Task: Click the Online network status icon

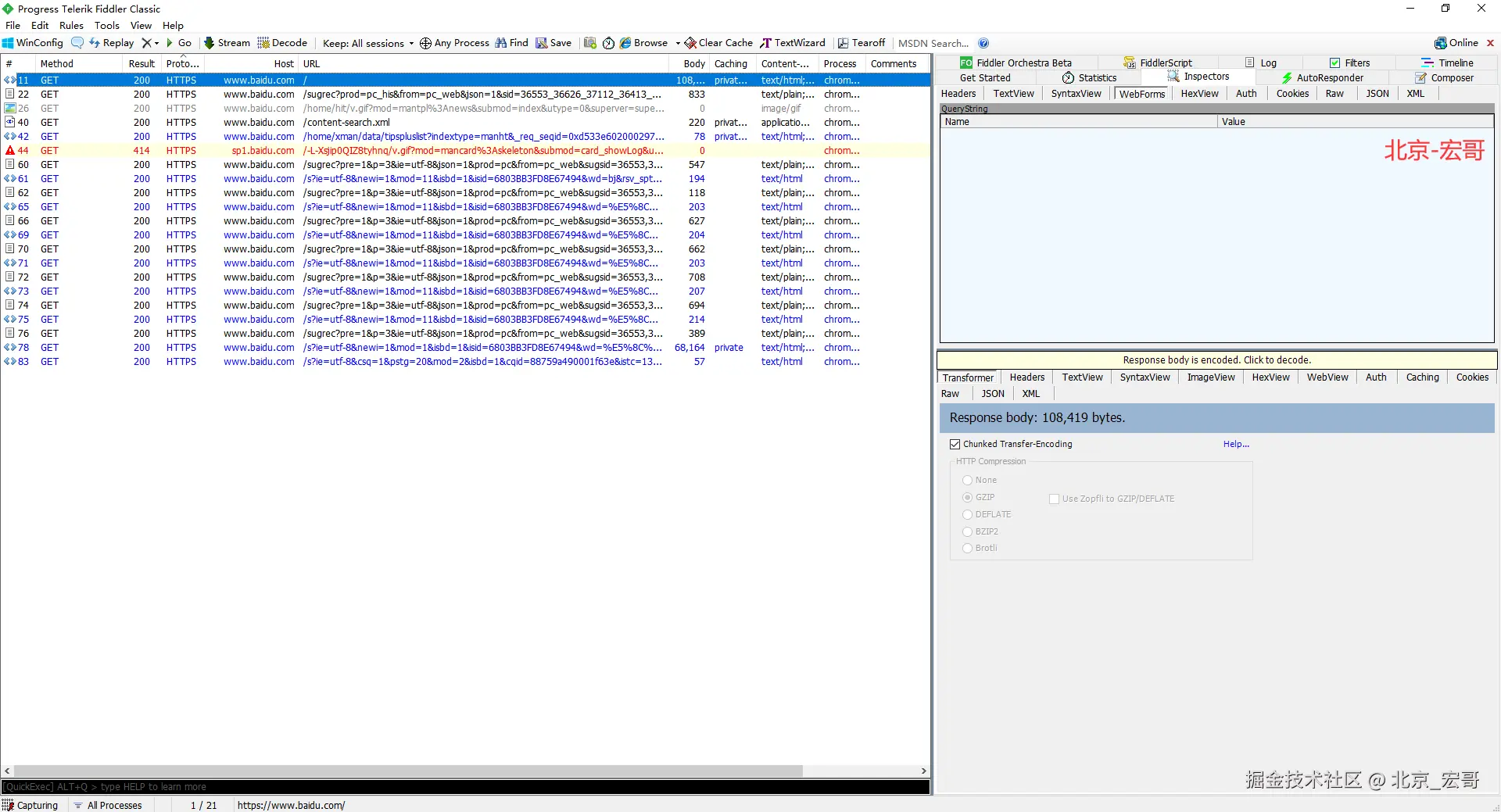Action: (x=1440, y=43)
